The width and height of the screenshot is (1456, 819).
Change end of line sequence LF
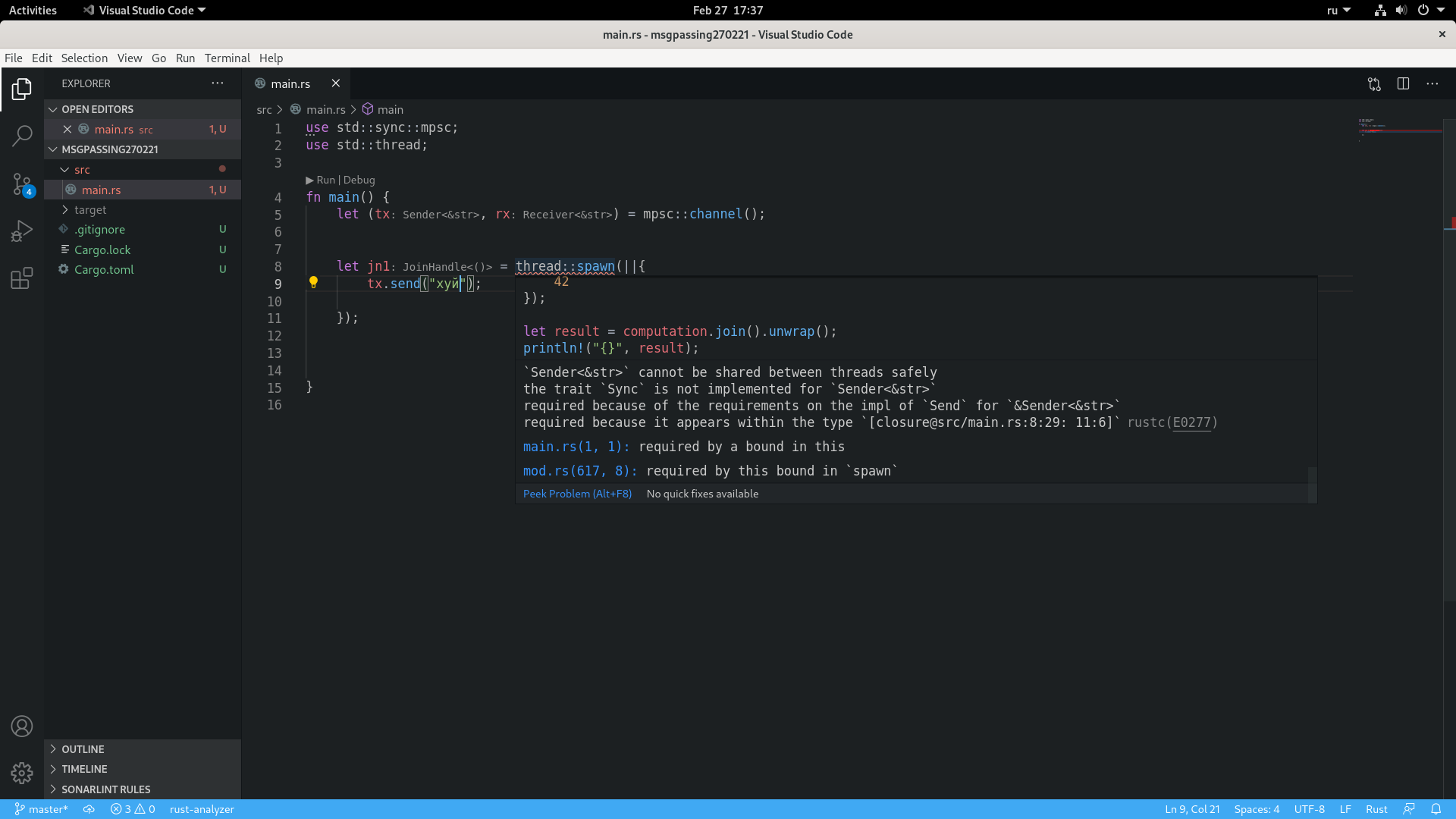[1345, 809]
